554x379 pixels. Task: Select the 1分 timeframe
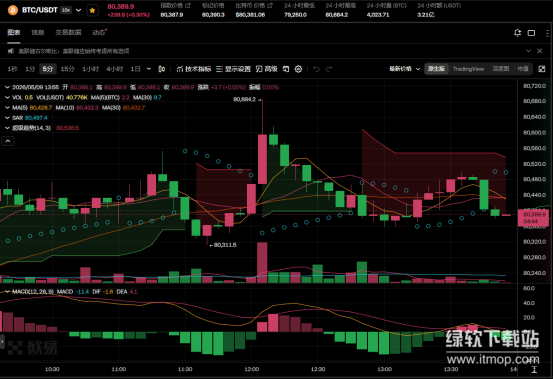[x=30, y=69]
